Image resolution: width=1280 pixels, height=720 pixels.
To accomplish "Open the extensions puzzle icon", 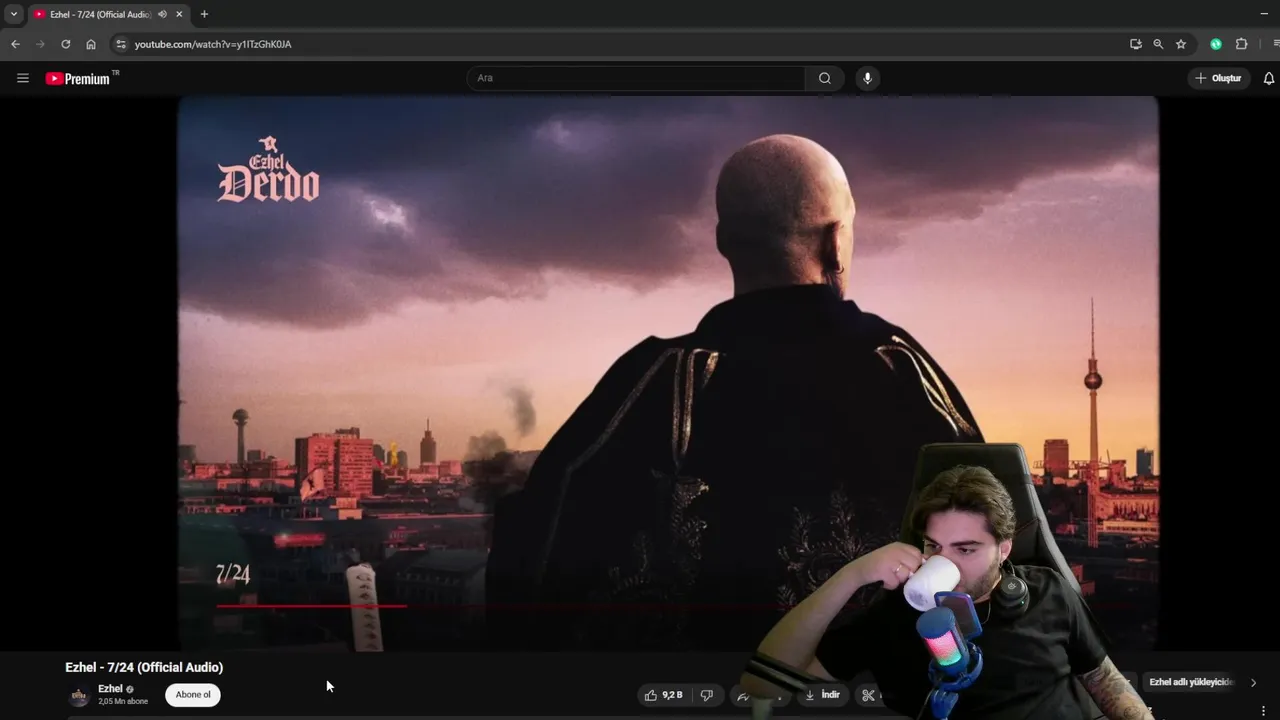I will [x=1242, y=44].
